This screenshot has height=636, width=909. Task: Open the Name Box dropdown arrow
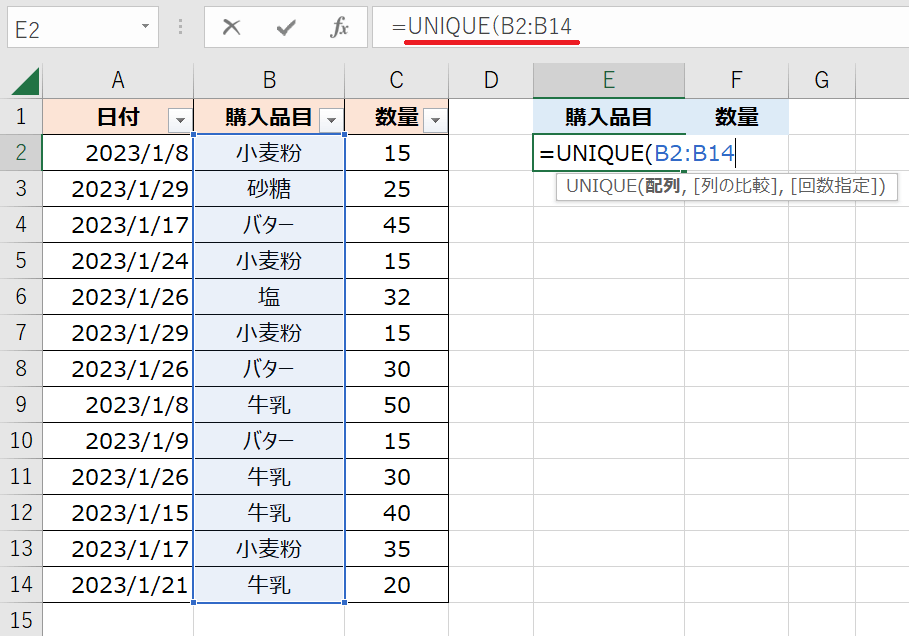(x=146, y=27)
